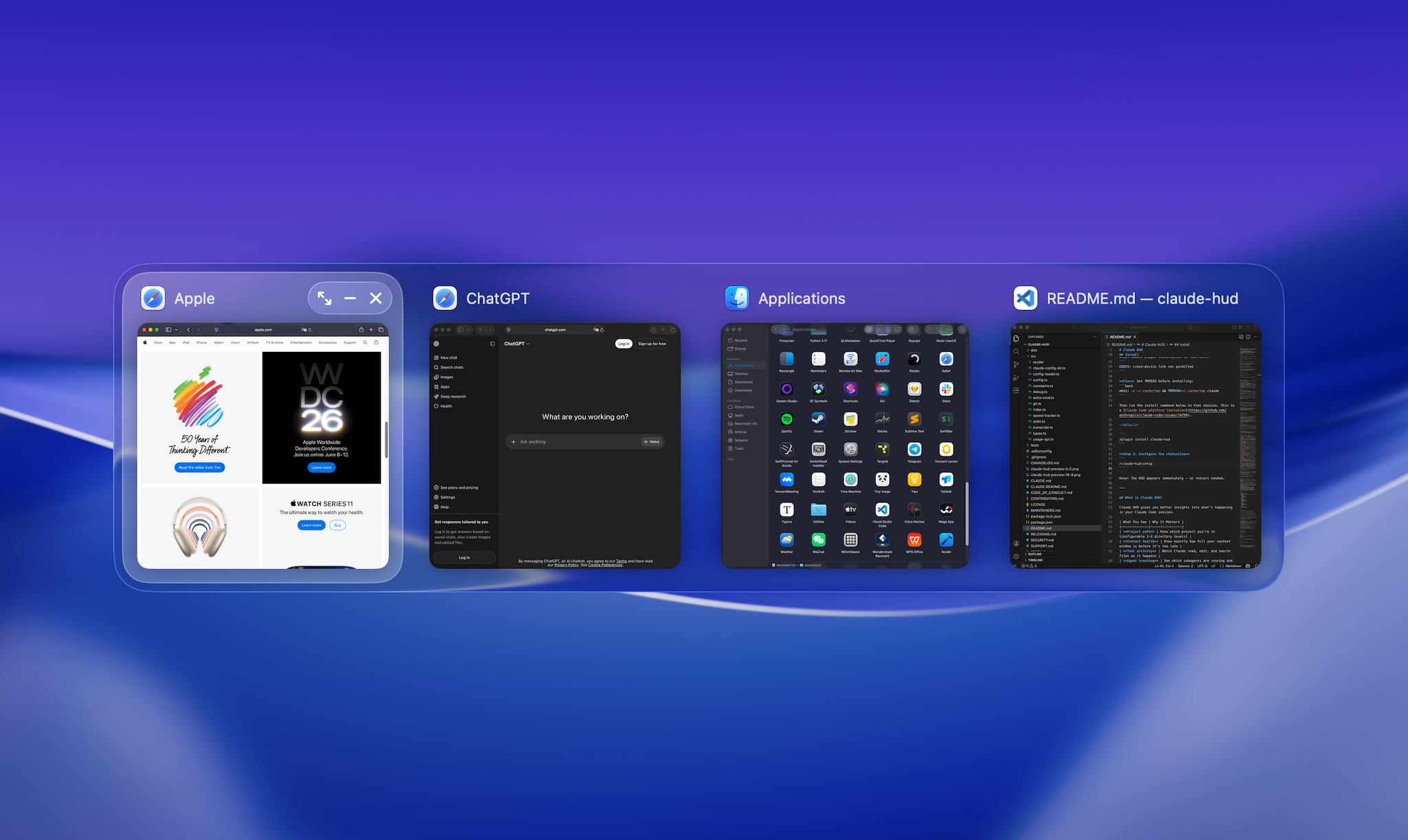Open the Search view in VS Code activity bar
This screenshot has width=1408, height=840.
[x=1016, y=351]
